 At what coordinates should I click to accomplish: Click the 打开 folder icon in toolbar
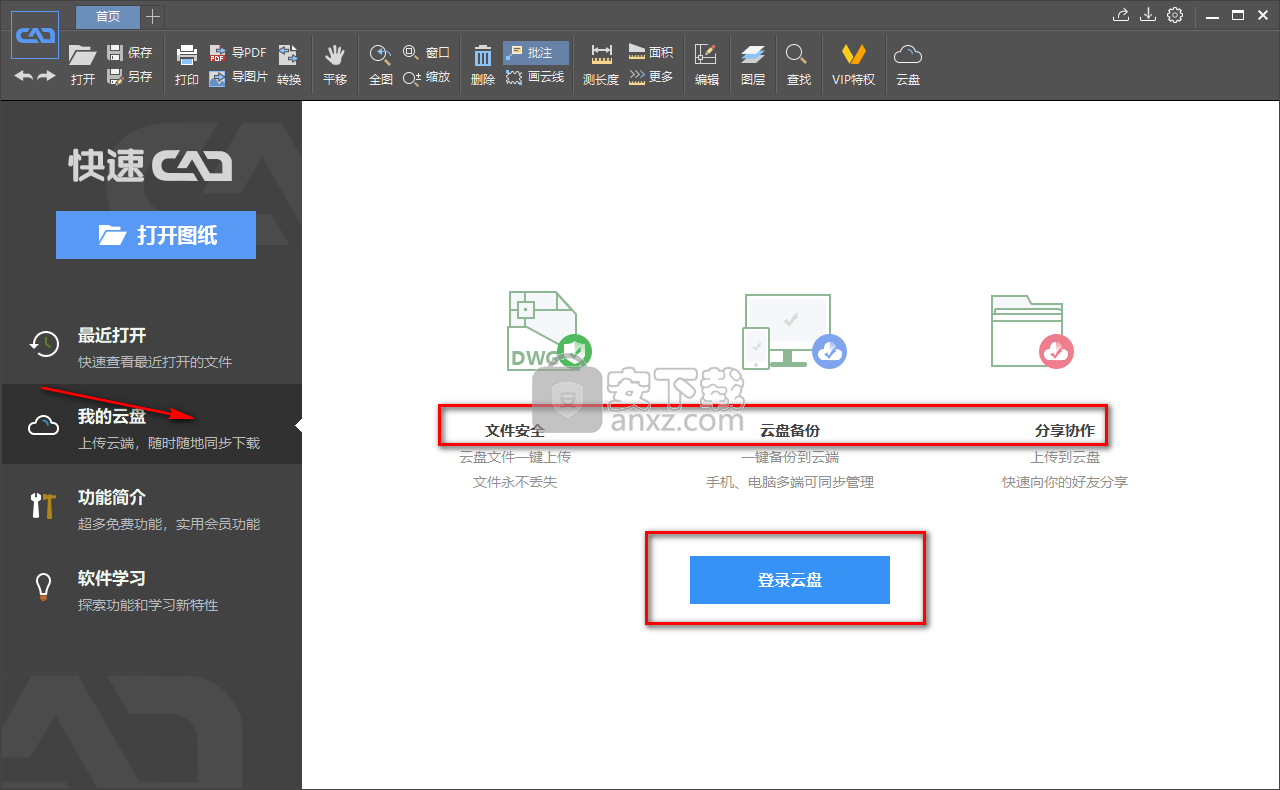[x=82, y=56]
